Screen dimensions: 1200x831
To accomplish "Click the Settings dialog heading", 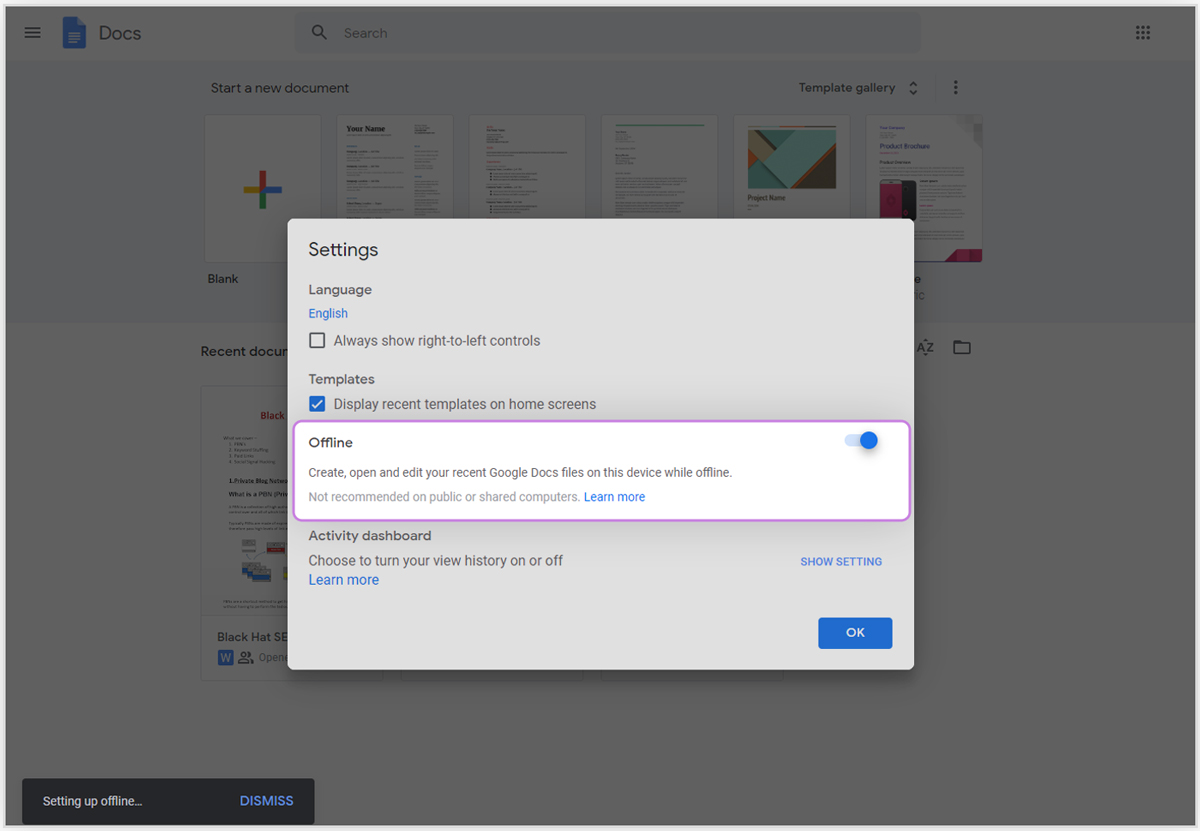I will 343,250.
